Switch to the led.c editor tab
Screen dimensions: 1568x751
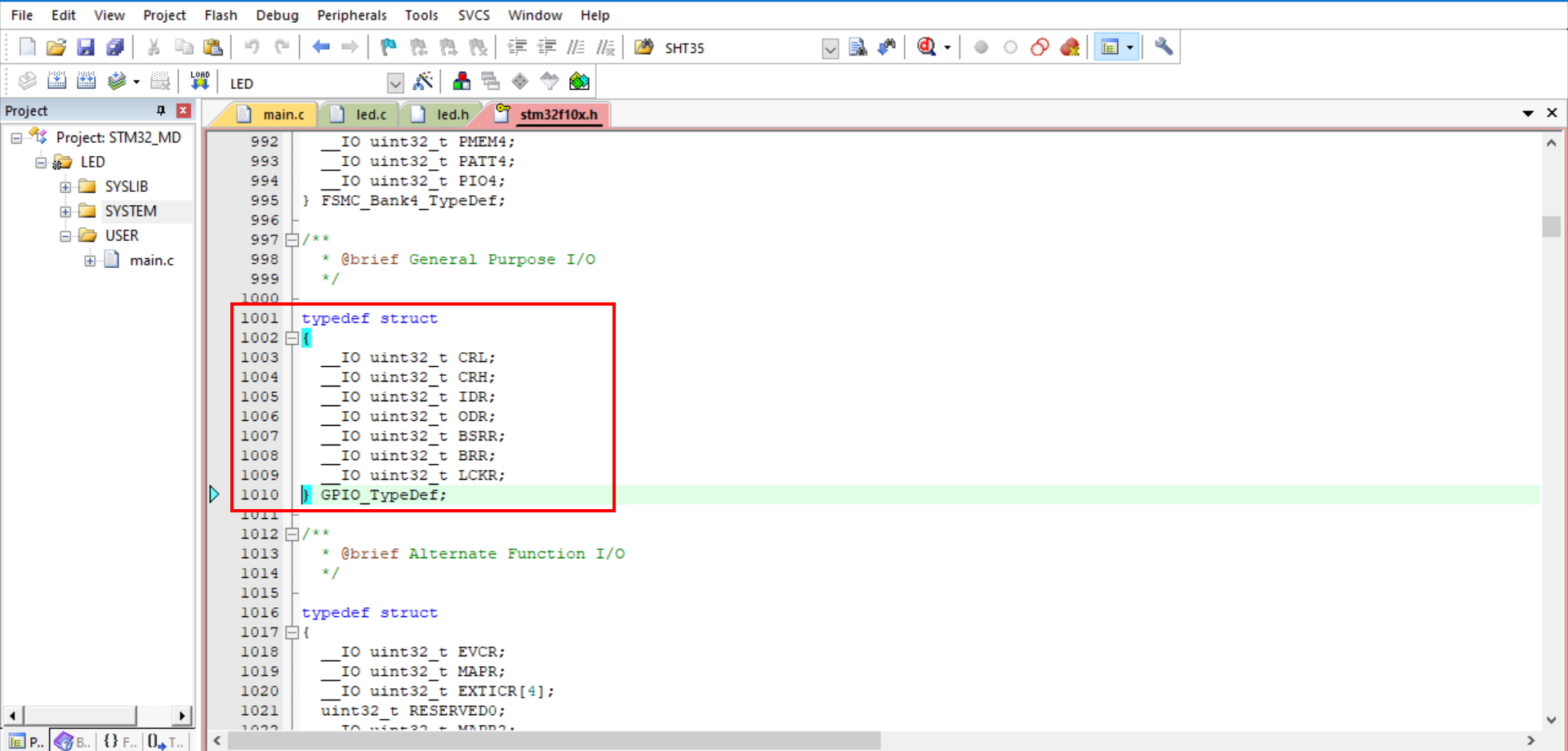click(x=361, y=114)
